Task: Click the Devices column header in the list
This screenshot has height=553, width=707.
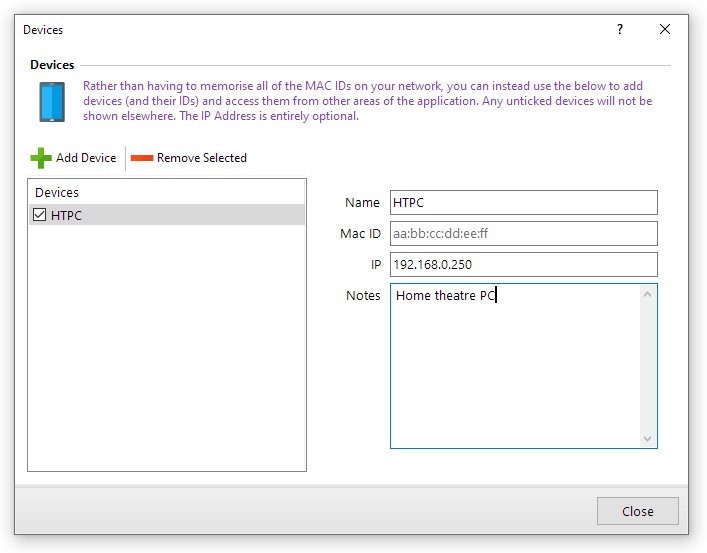Action: 57,192
